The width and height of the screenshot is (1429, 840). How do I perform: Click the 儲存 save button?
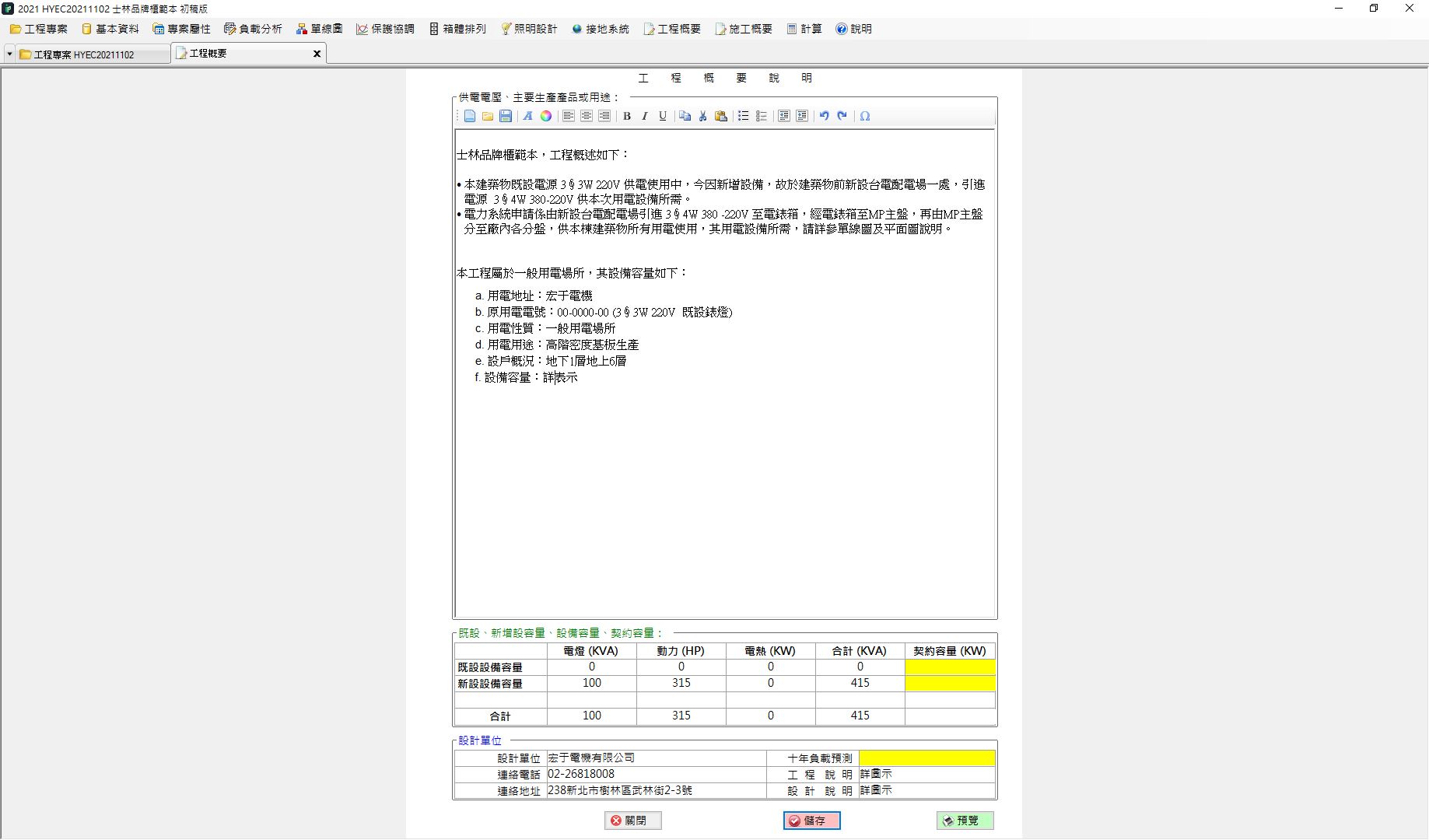pos(811,821)
